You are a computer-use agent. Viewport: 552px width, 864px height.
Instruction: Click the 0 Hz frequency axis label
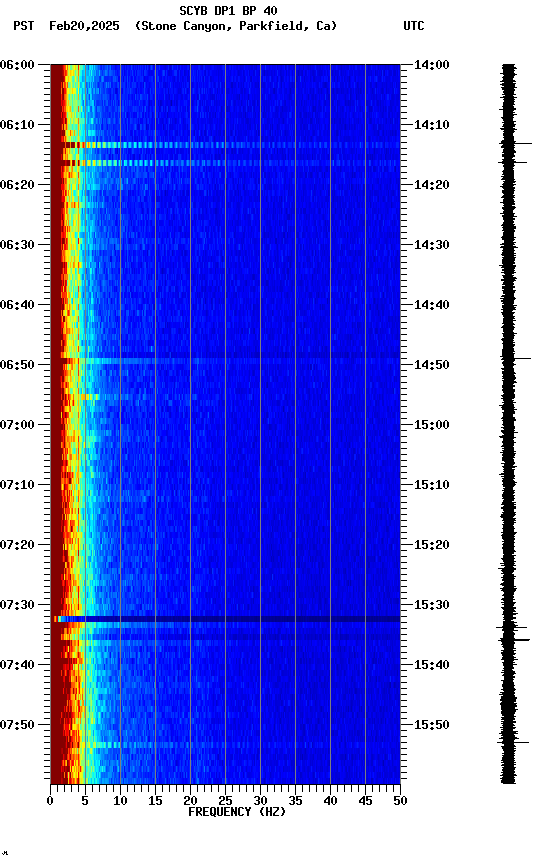[x=50, y=801]
